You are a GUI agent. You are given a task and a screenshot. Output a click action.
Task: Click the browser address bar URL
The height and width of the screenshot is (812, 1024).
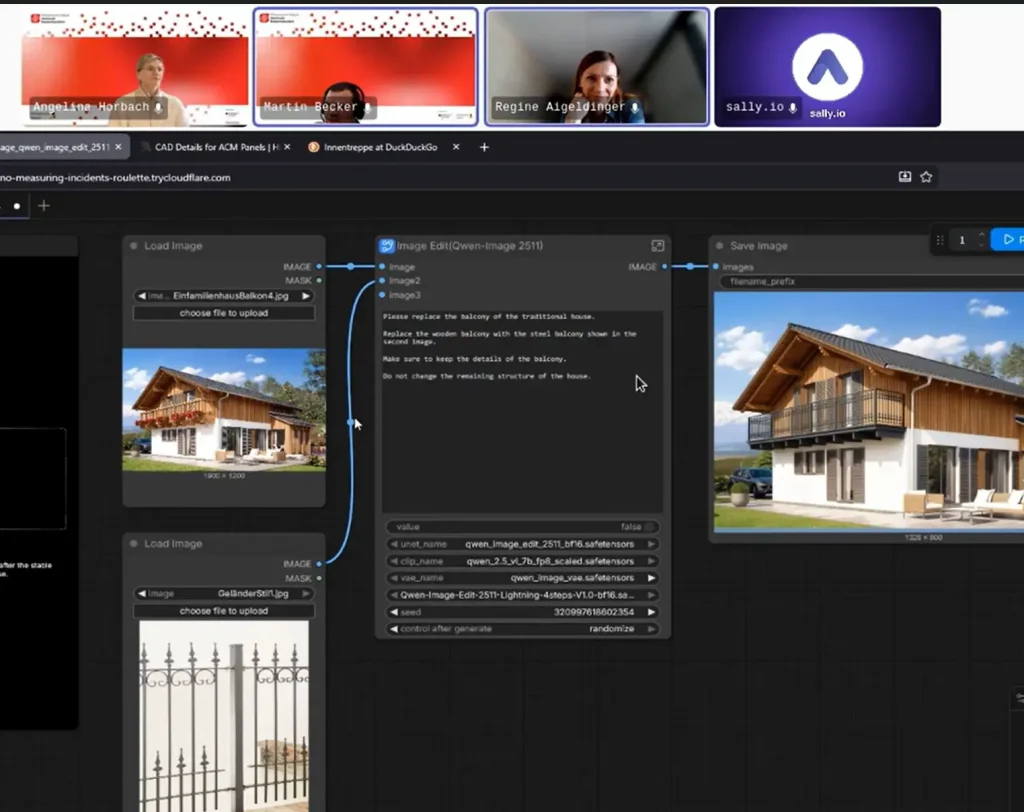pos(116,178)
